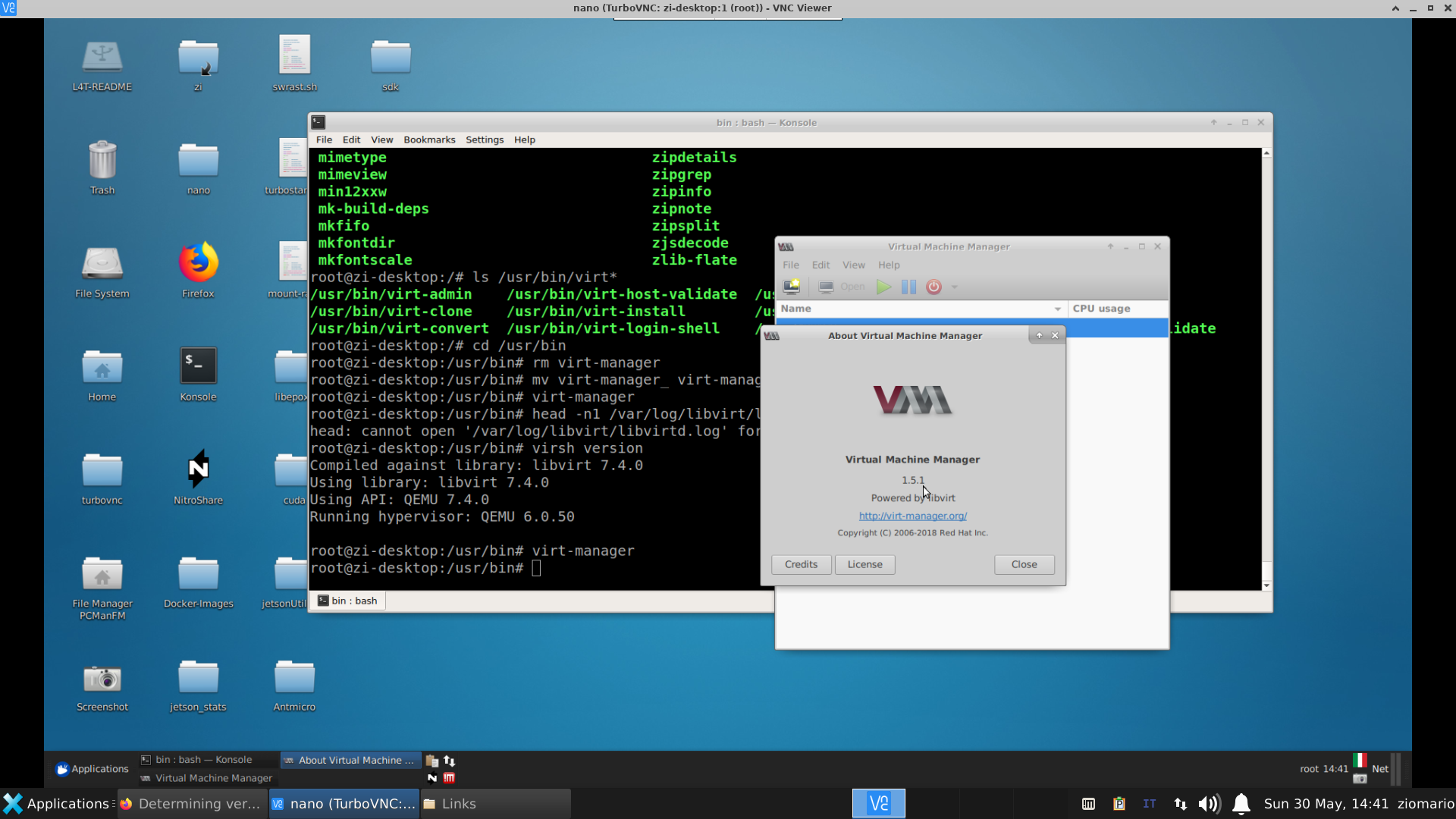Expand the shutdown options dropdown arrow
The width and height of the screenshot is (1456, 819).
pyautogui.click(x=955, y=287)
